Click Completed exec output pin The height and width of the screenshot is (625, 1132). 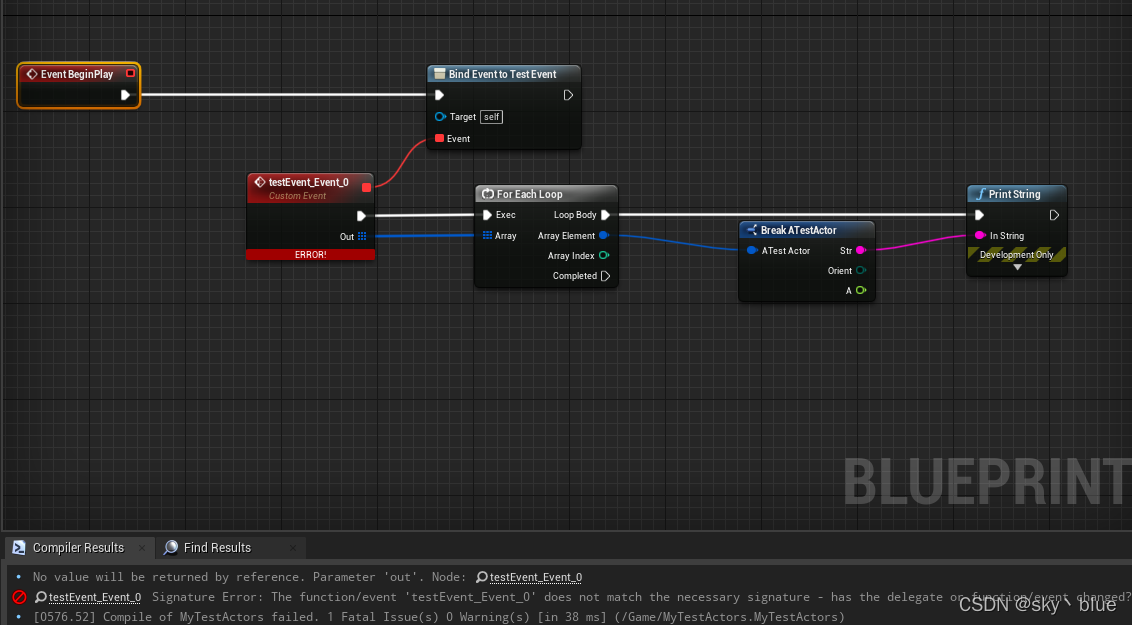click(x=605, y=276)
